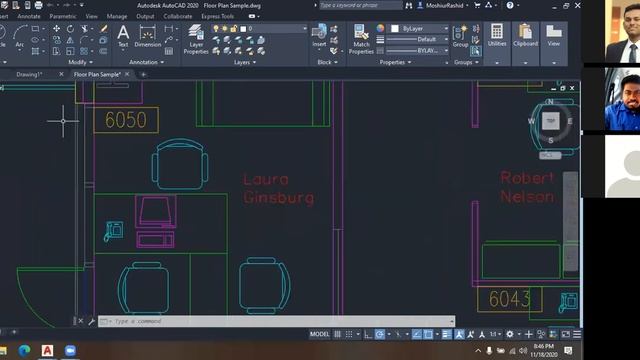Image resolution: width=640 pixels, height=360 pixels.
Task: Choose the Stretch tool
Action: click(x=56, y=51)
